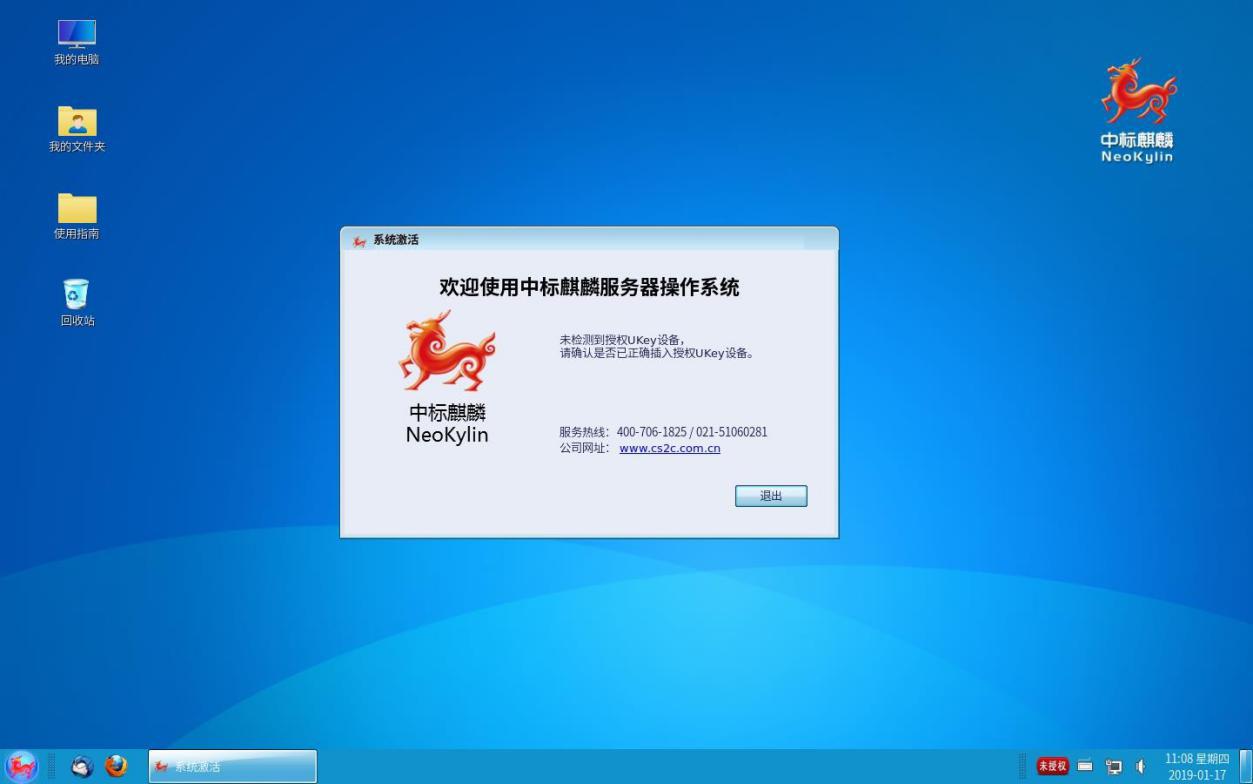The image size is (1253, 784).
Task: Launch Firefox from the taskbar
Action: point(117,766)
